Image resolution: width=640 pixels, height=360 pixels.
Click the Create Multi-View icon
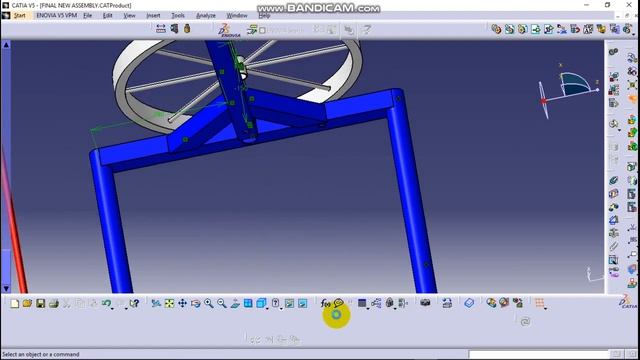click(x=248, y=303)
